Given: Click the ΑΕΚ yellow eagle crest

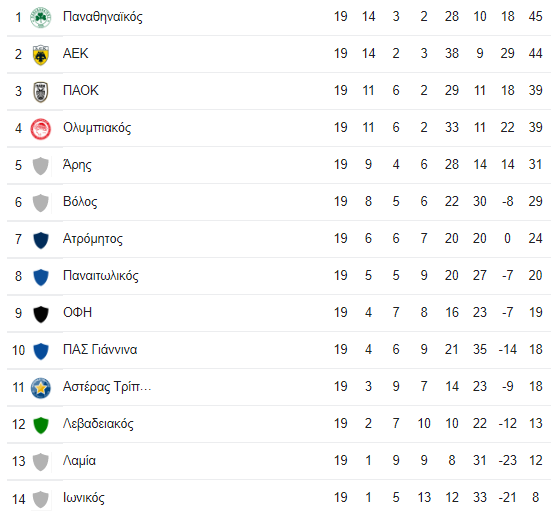Looking at the screenshot, I should 41,55.
